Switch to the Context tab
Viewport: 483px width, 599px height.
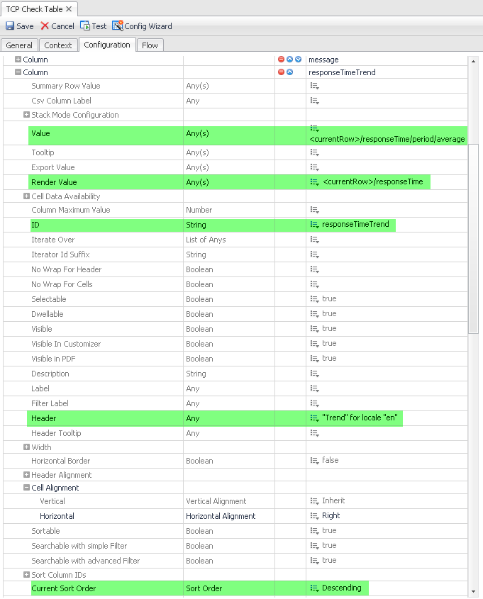click(x=58, y=45)
